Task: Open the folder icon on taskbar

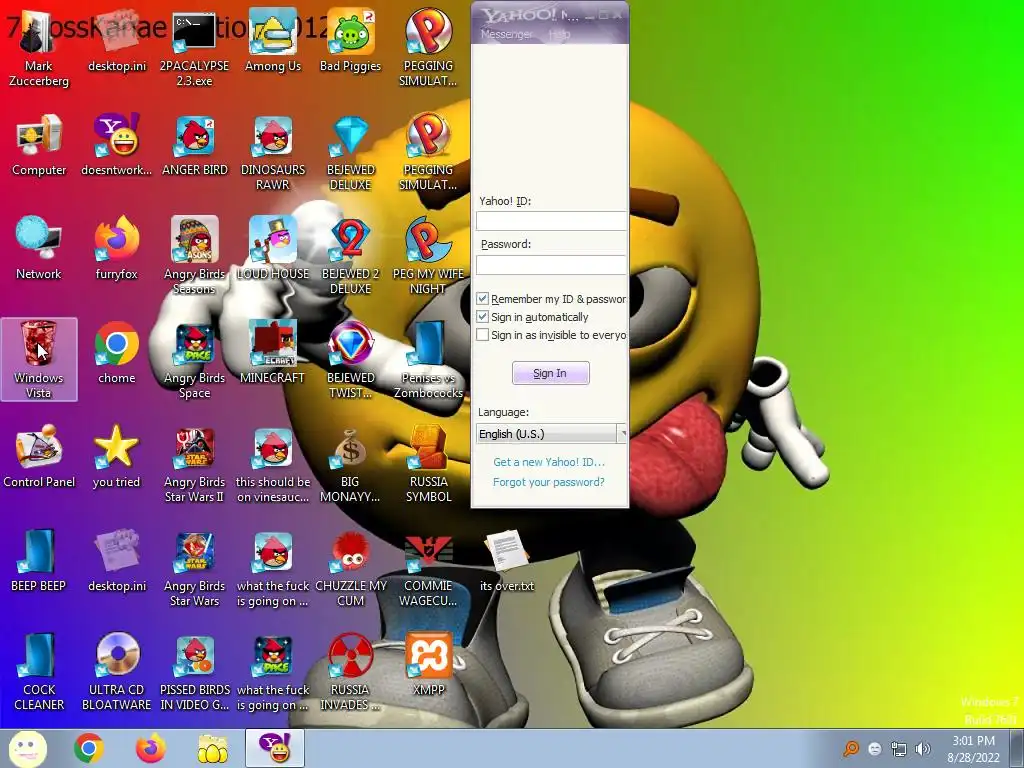Action: tap(213, 748)
